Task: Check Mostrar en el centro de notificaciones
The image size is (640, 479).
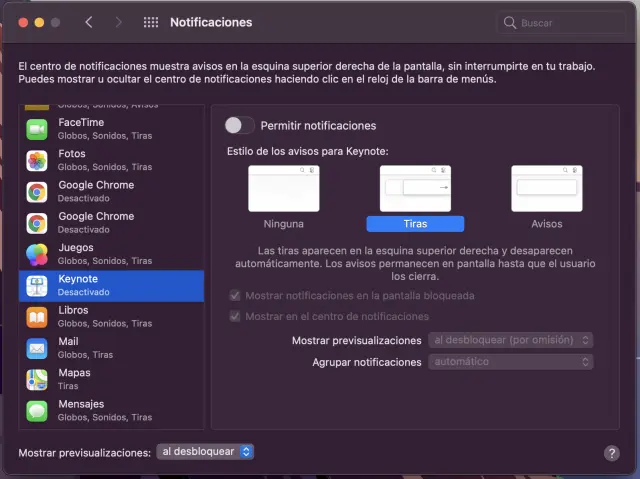Action: (x=235, y=316)
